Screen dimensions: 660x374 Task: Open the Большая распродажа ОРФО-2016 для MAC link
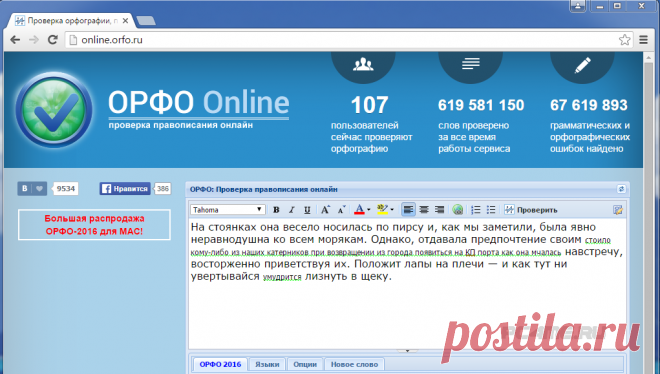[94, 225]
